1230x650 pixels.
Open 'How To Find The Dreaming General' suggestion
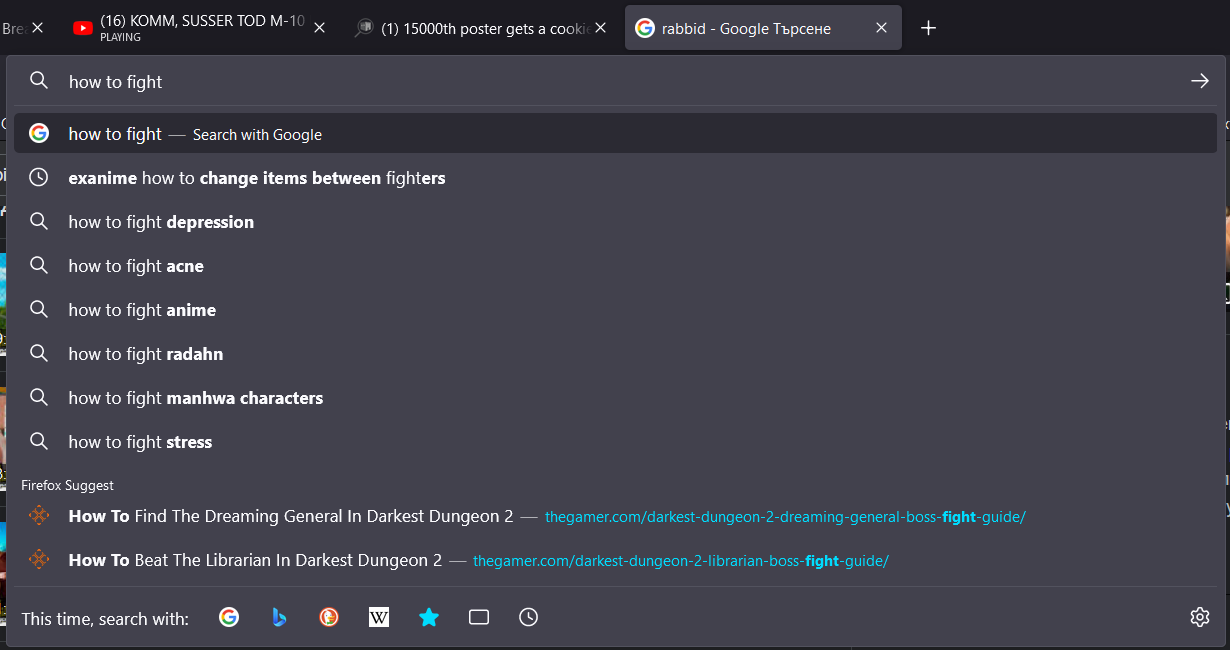point(615,516)
